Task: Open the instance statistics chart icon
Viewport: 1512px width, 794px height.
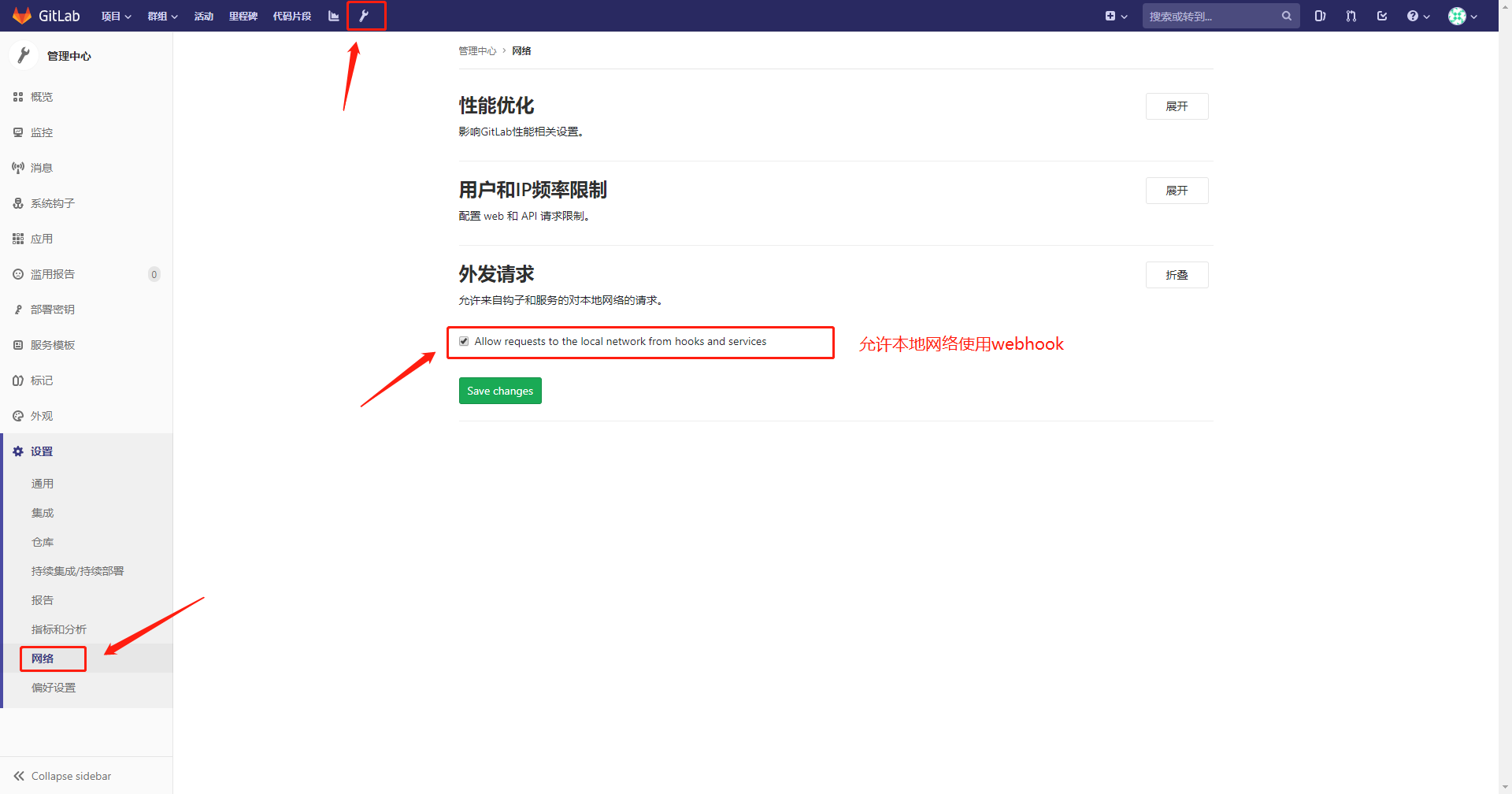Action: coord(333,16)
